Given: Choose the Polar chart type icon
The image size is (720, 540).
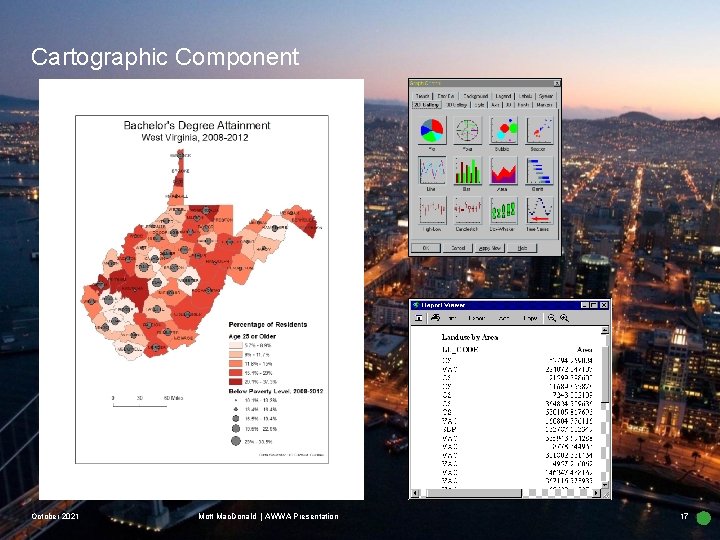Looking at the screenshot, I should [467, 130].
